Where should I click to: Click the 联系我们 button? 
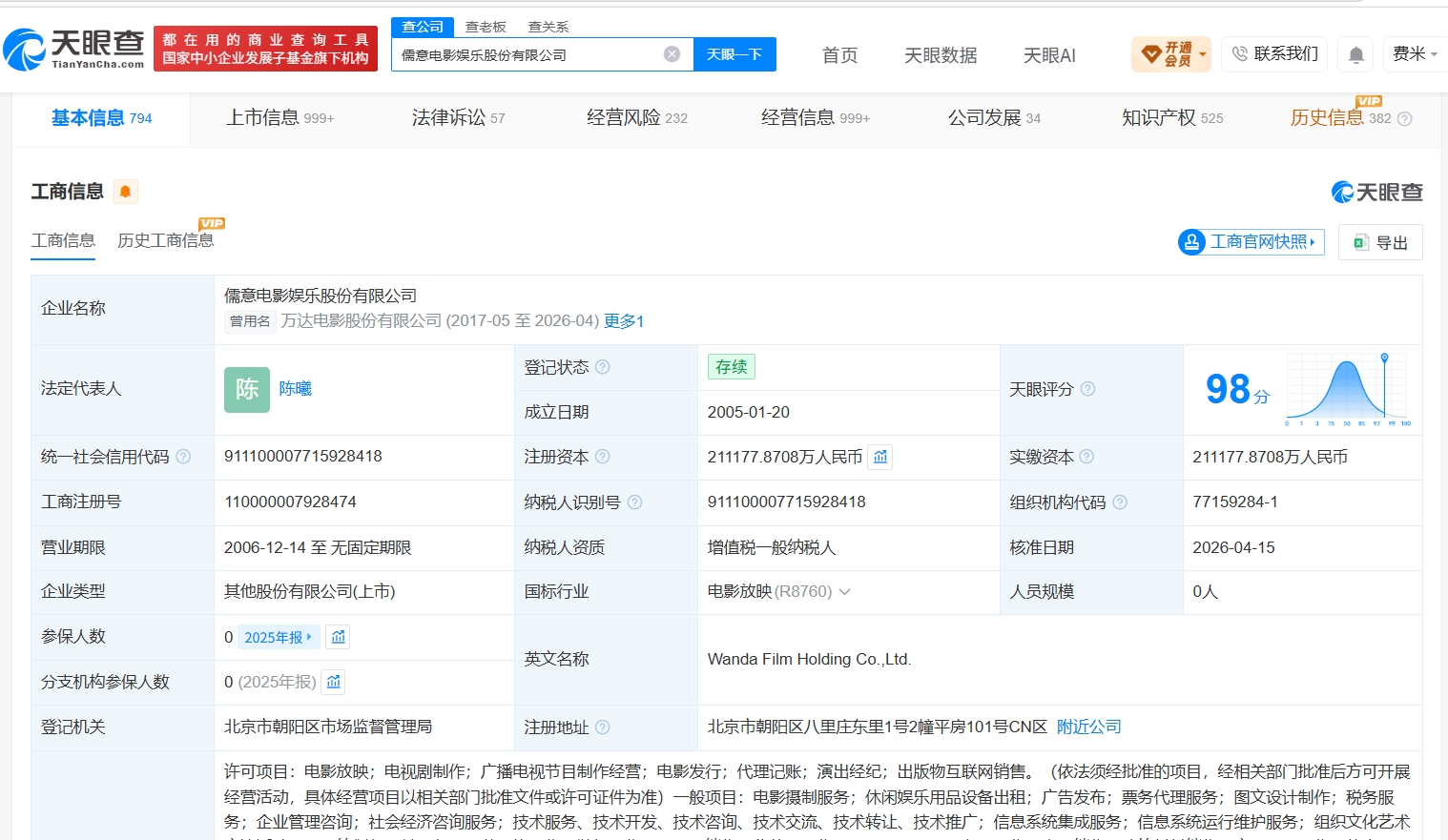1274,54
